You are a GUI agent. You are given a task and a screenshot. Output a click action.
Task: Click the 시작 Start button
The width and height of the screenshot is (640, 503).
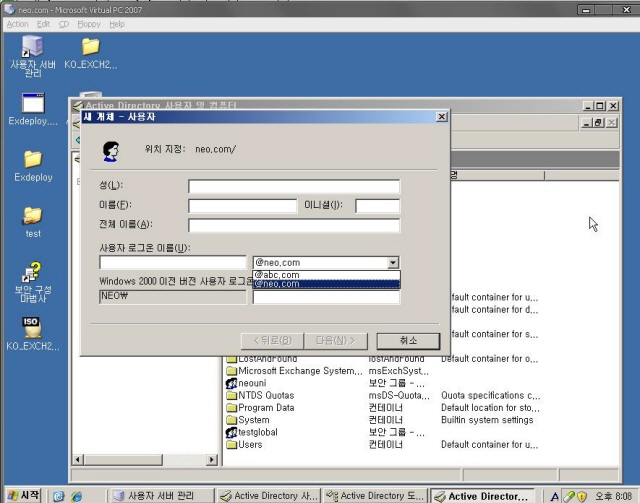coord(24,496)
